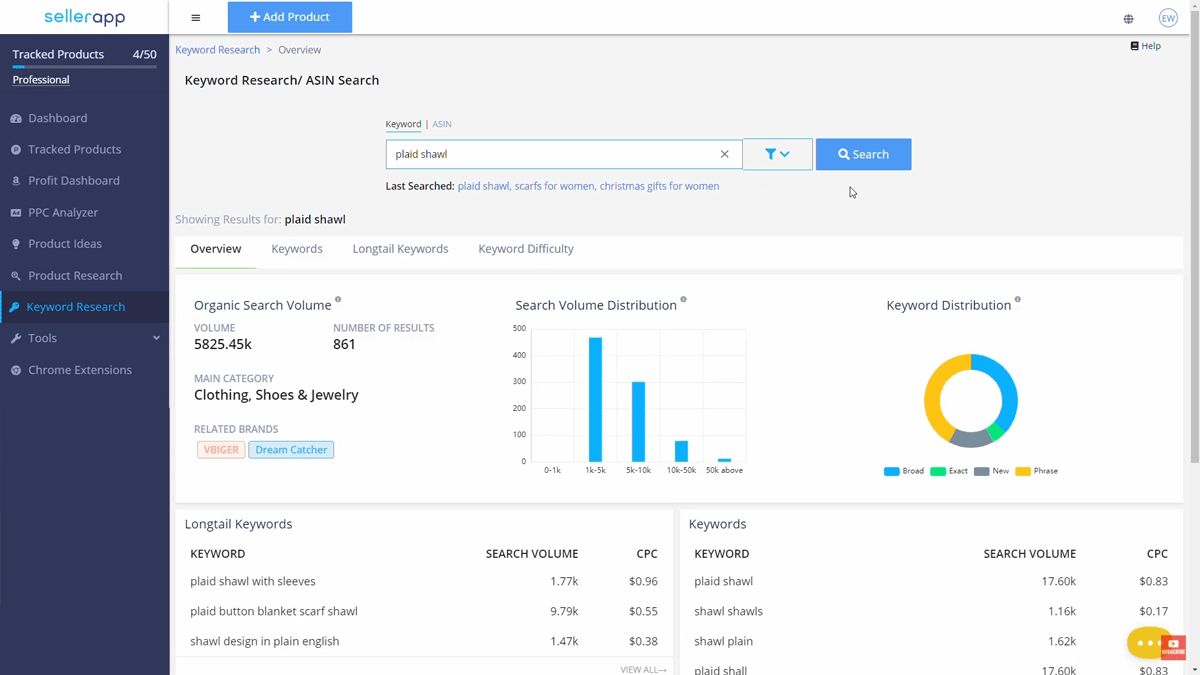Click 'plaid shawl with sleeves' keyword row
Screen dimensions: 1200x675
point(423,581)
